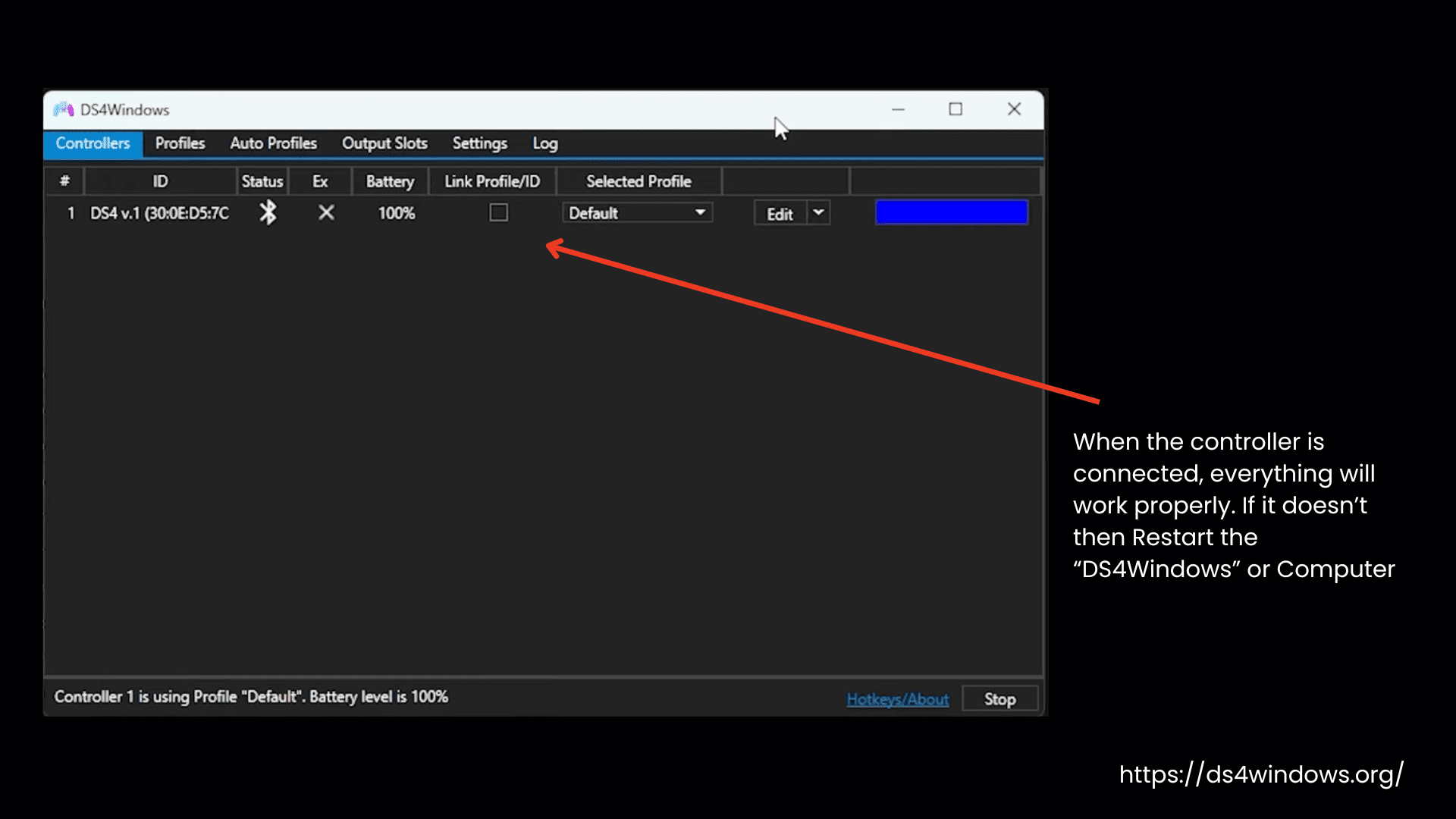The height and width of the screenshot is (819, 1456).
Task: Maximize the DS4Windows window
Action: 955,110
